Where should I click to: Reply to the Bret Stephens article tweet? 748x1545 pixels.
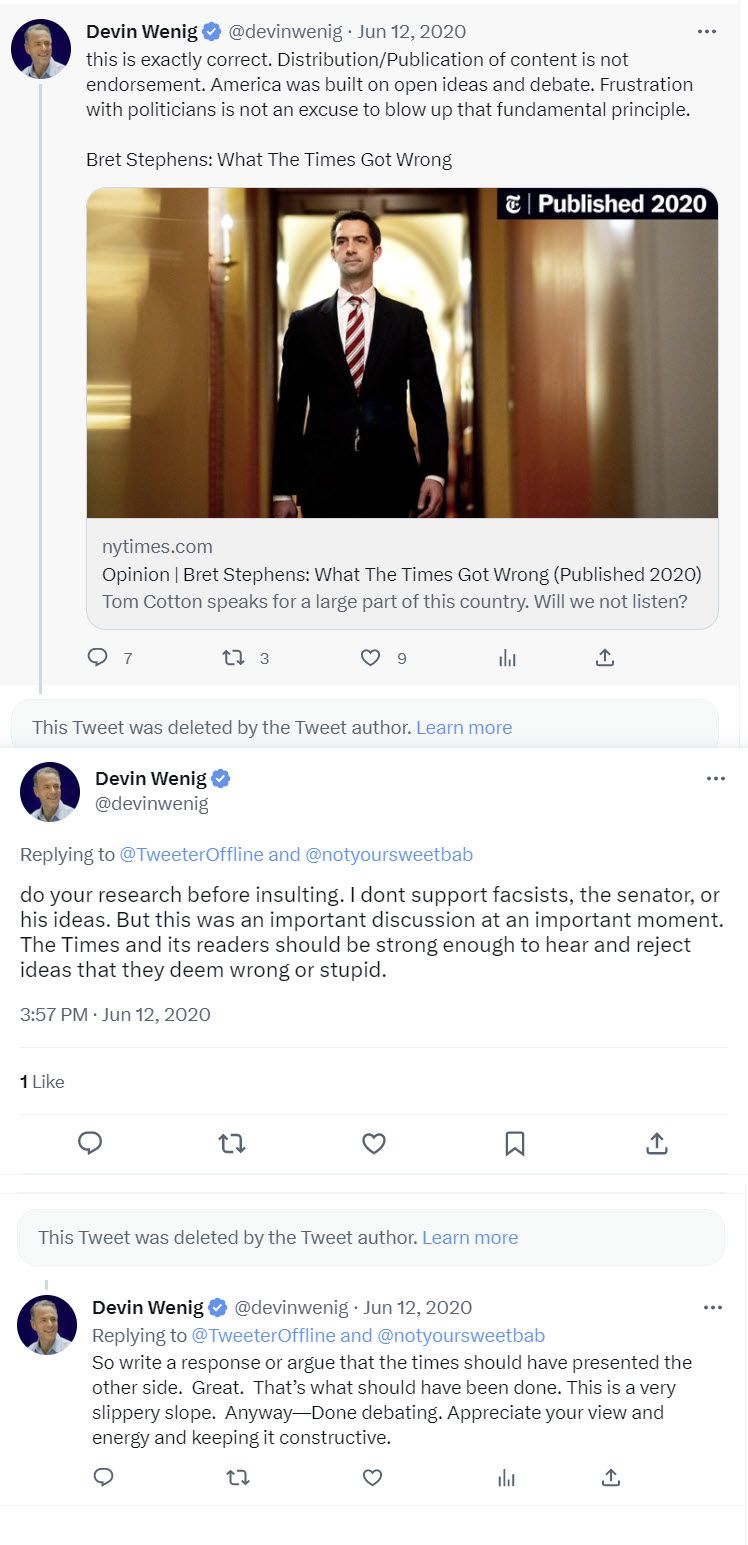click(98, 657)
